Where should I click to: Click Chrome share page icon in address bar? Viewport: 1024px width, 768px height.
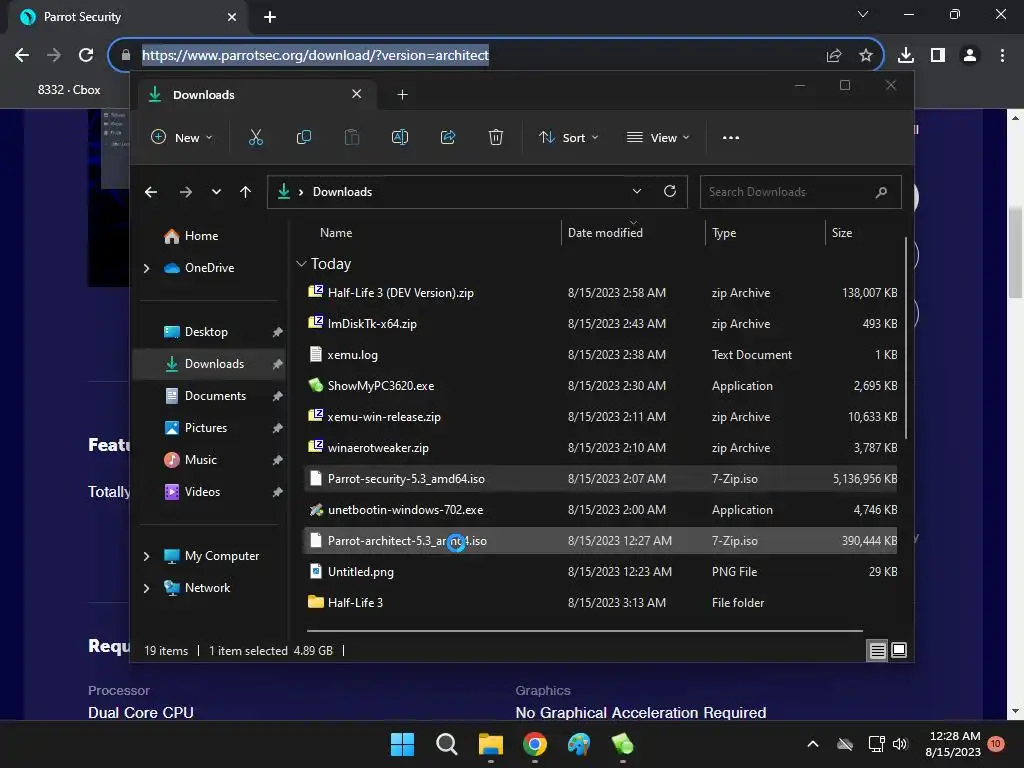834,56
